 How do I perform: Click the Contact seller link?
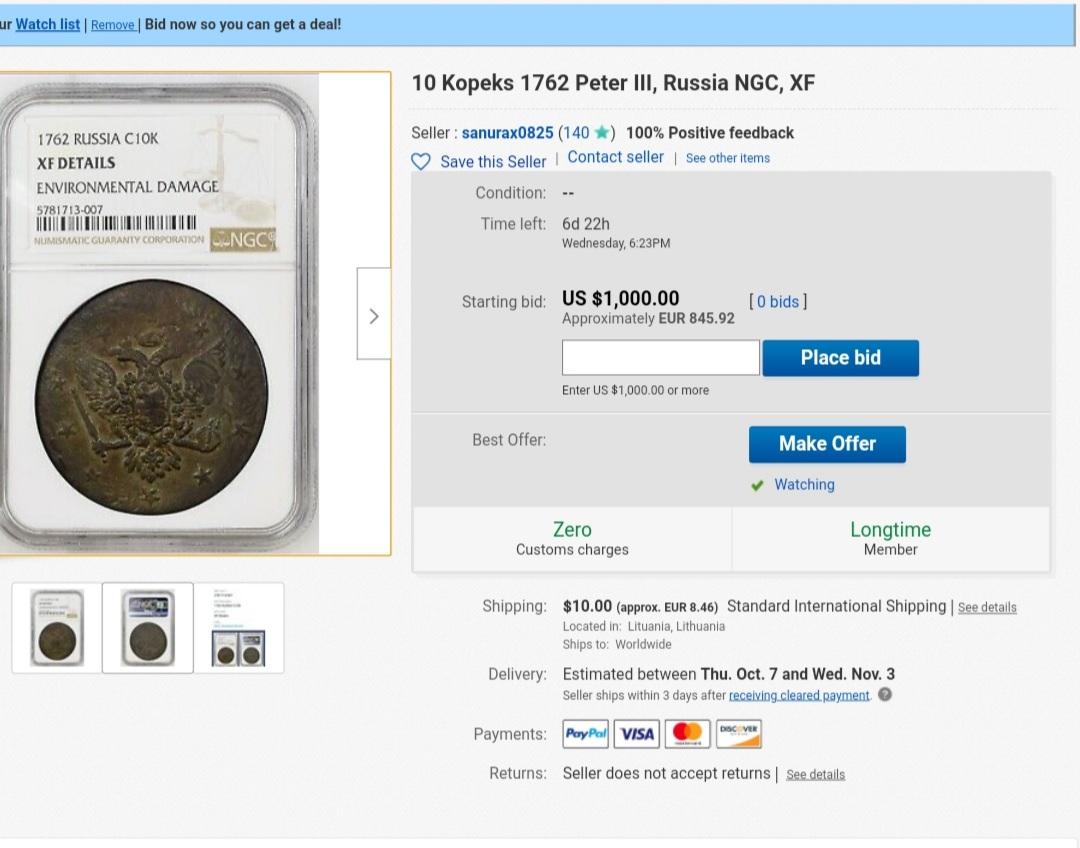tap(616, 157)
